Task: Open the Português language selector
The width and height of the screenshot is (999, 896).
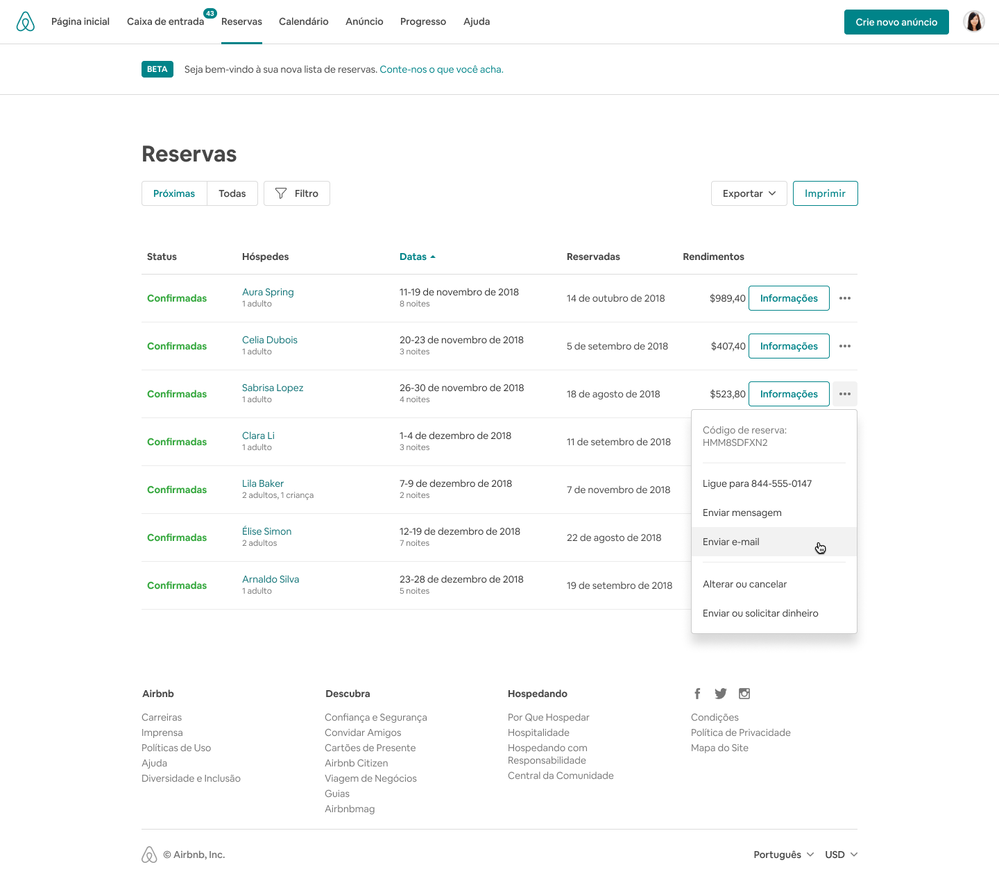Action: tap(783, 855)
